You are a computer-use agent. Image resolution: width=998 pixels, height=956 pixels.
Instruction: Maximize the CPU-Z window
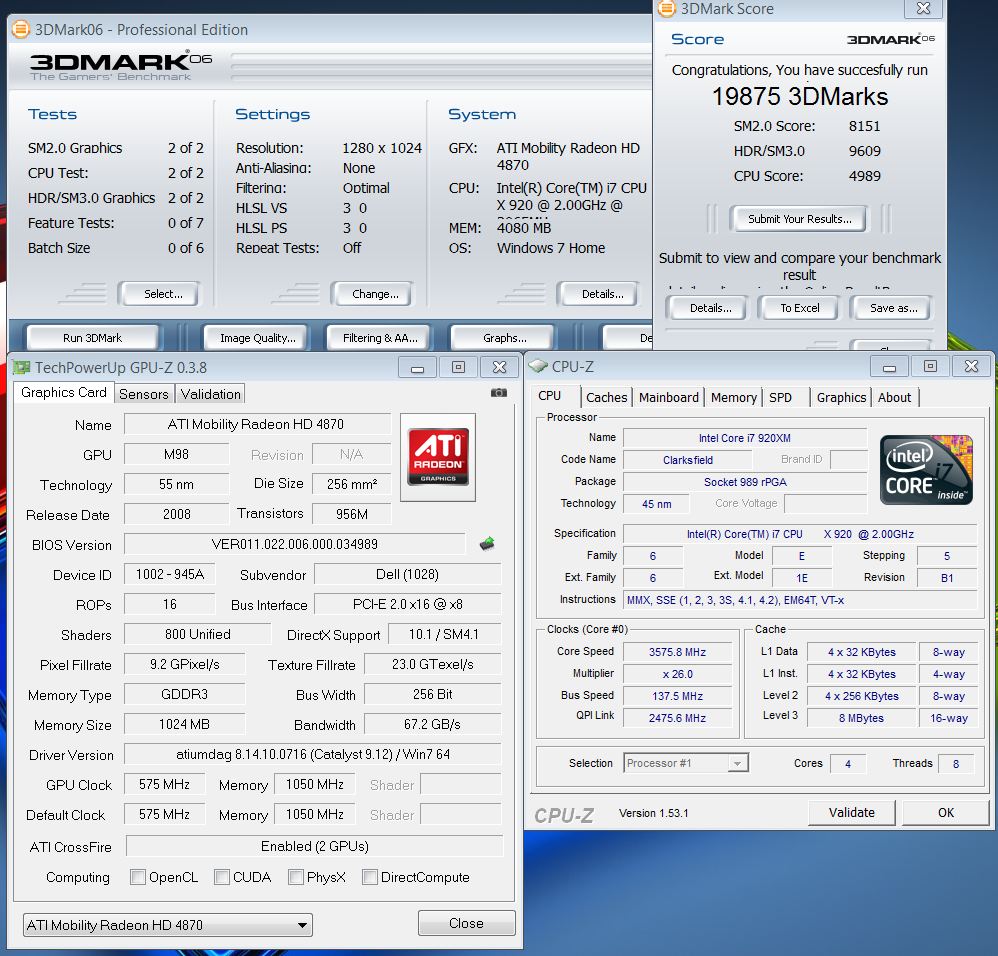click(930, 366)
